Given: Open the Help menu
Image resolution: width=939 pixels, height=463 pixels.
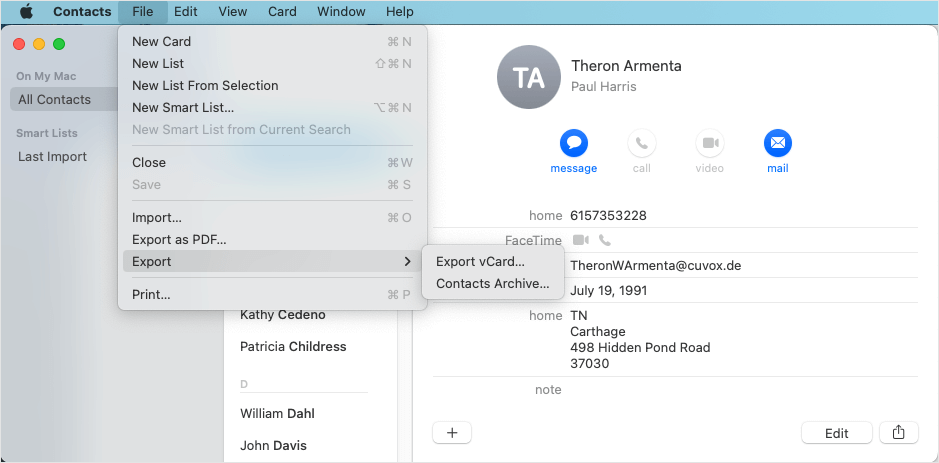Looking at the screenshot, I should coord(399,11).
